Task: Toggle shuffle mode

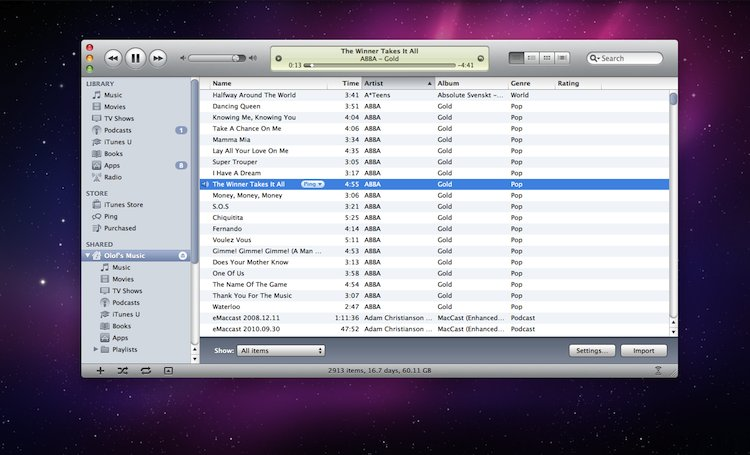Action: [x=123, y=371]
